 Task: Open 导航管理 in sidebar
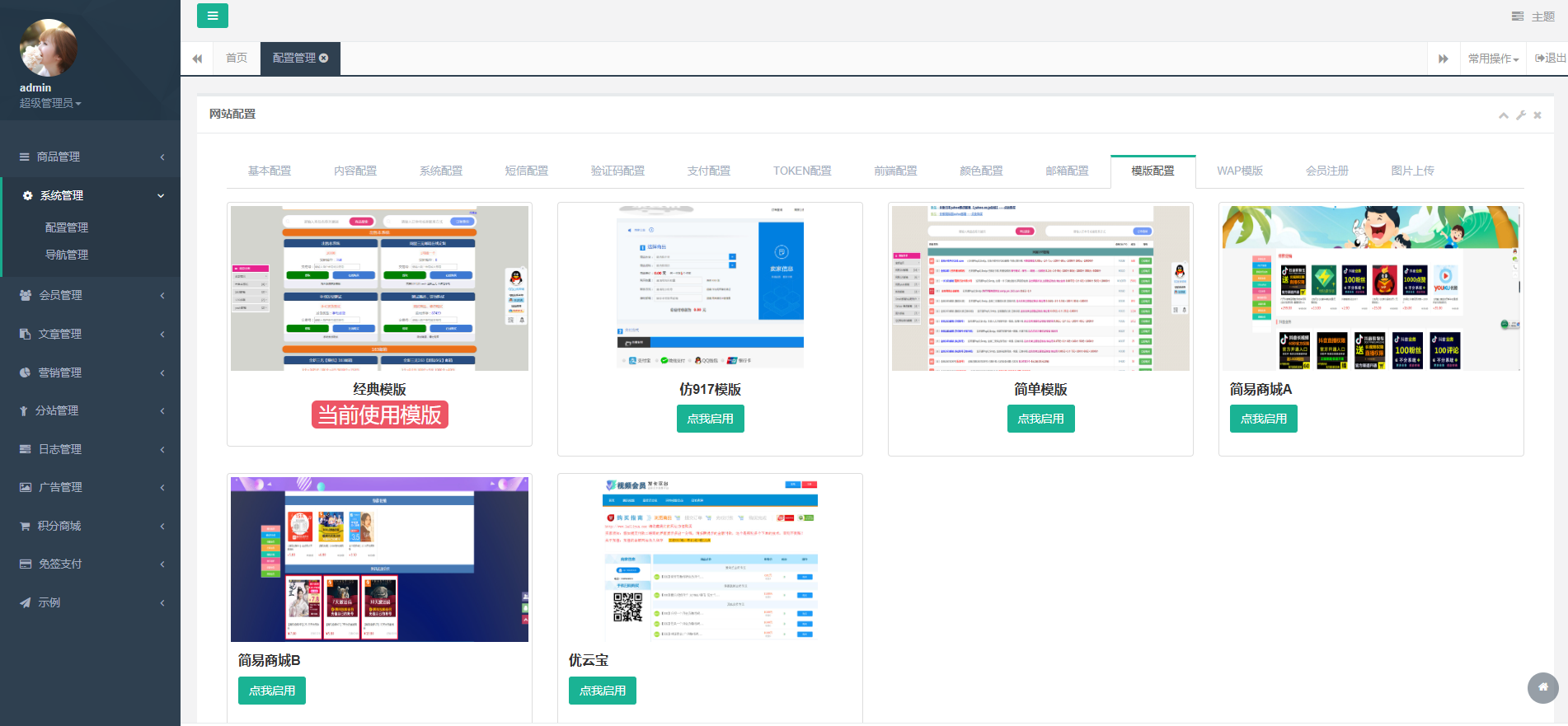pos(67,255)
